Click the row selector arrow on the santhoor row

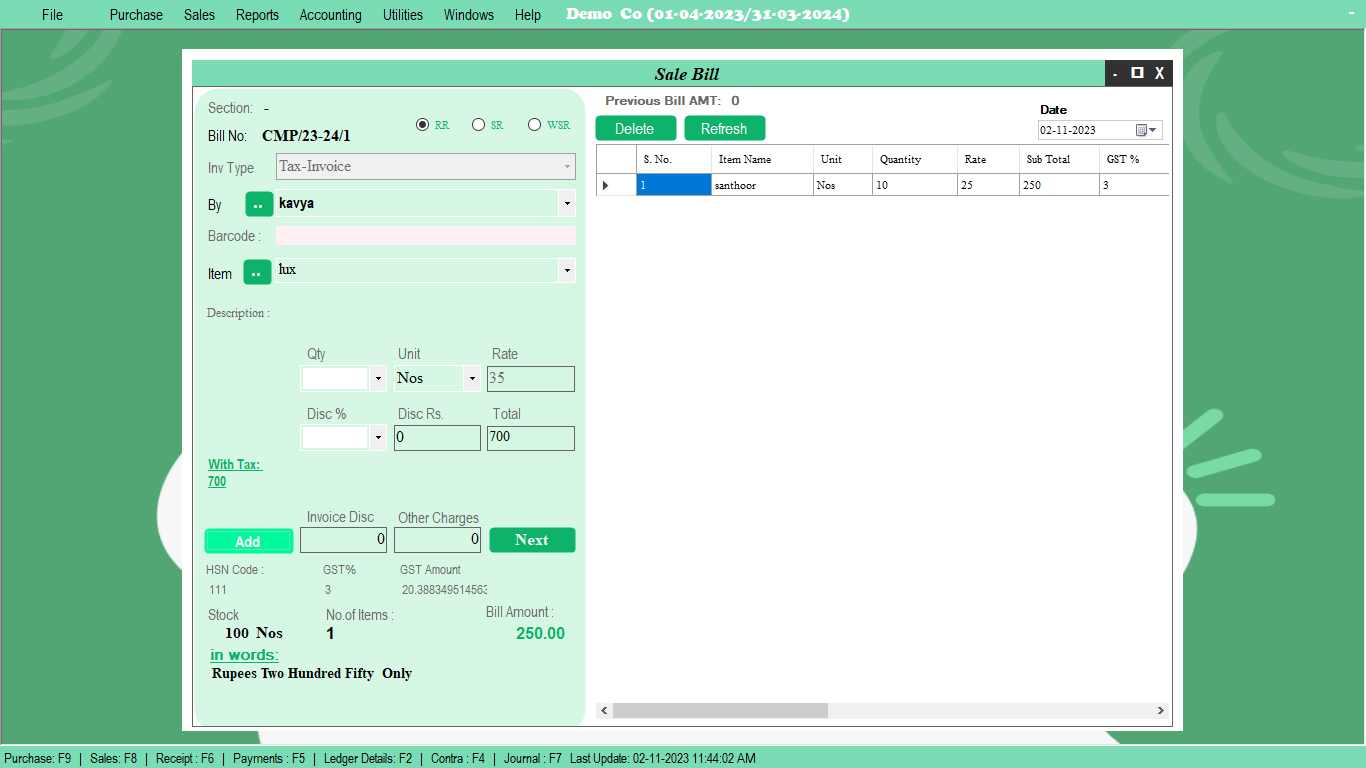pyautogui.click(x=607, y=185)
